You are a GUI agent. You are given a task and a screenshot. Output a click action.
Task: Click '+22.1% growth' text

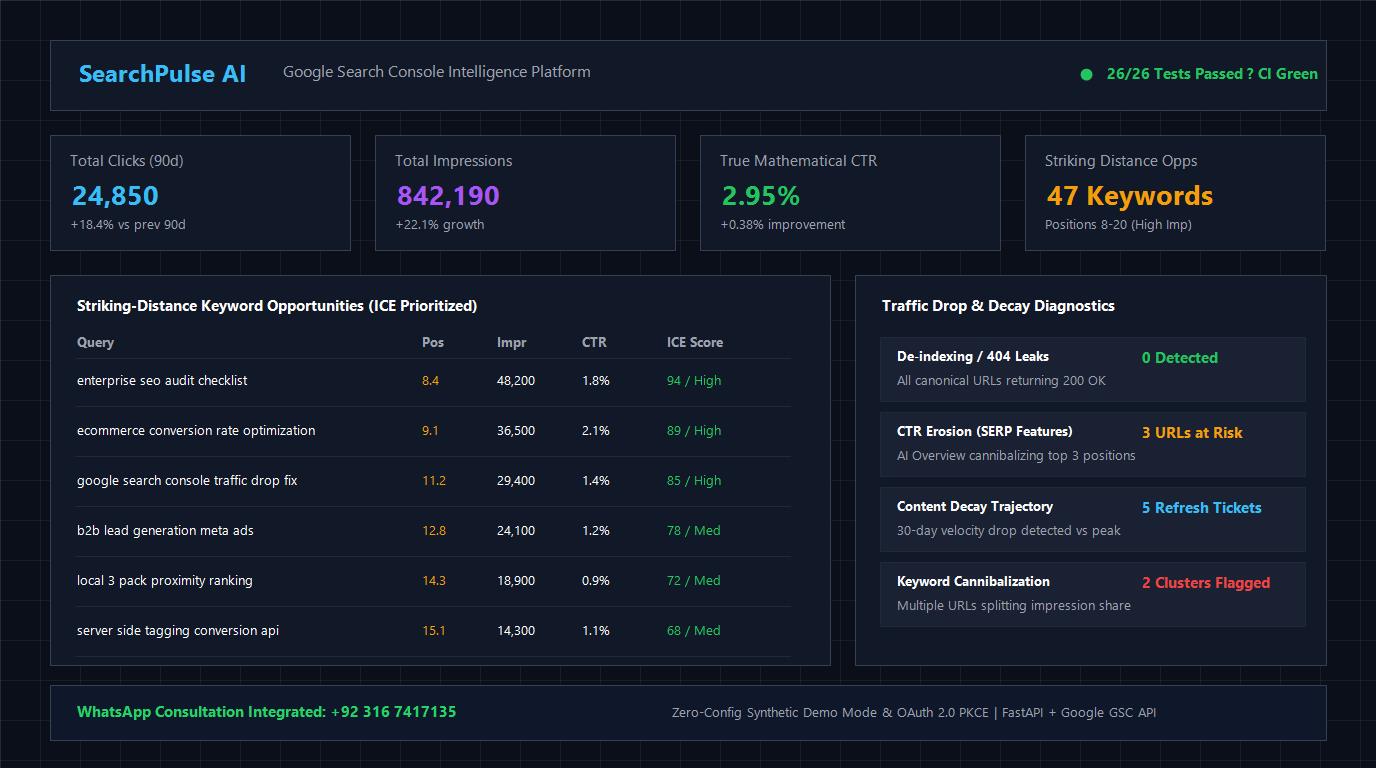click(x=440, y=225)
